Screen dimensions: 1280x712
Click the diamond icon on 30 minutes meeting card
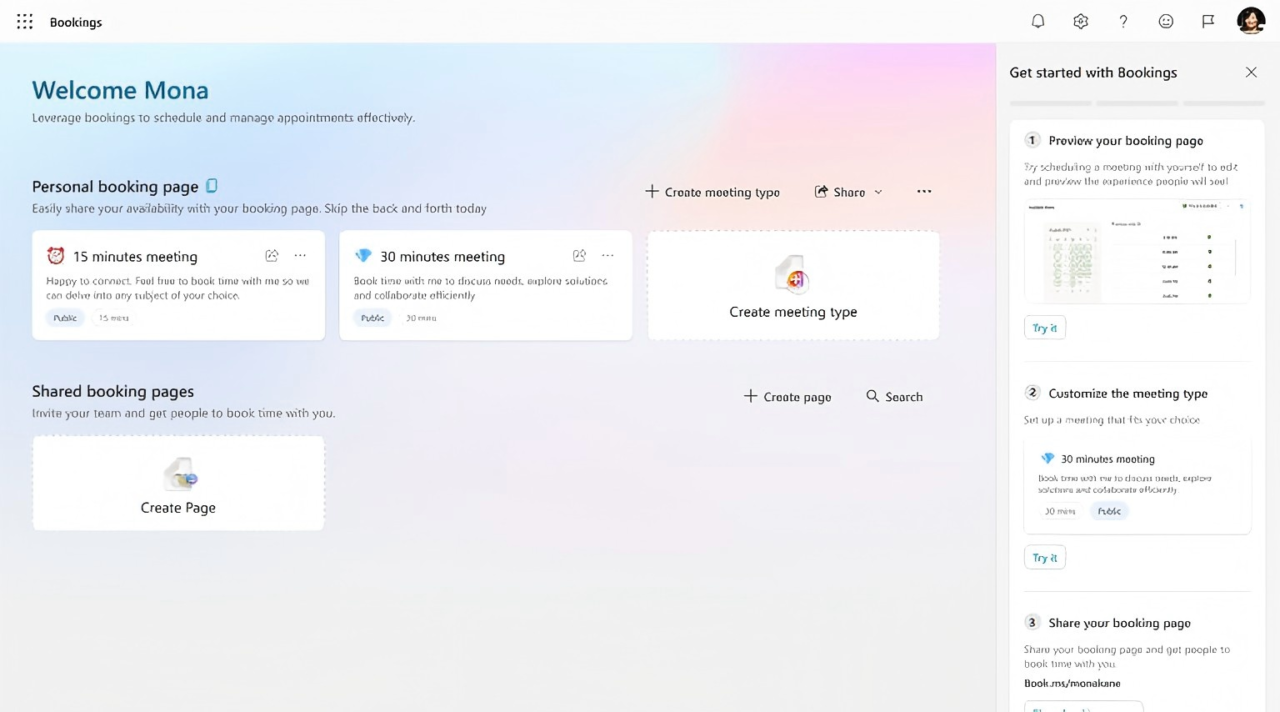[x=363, y=256]
